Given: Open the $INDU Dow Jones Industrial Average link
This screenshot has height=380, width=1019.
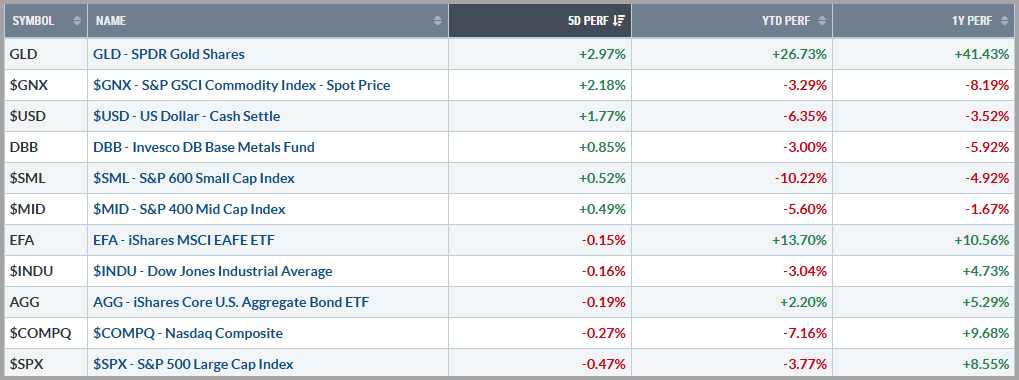Looking at the screenshot, I should point(213,272).
